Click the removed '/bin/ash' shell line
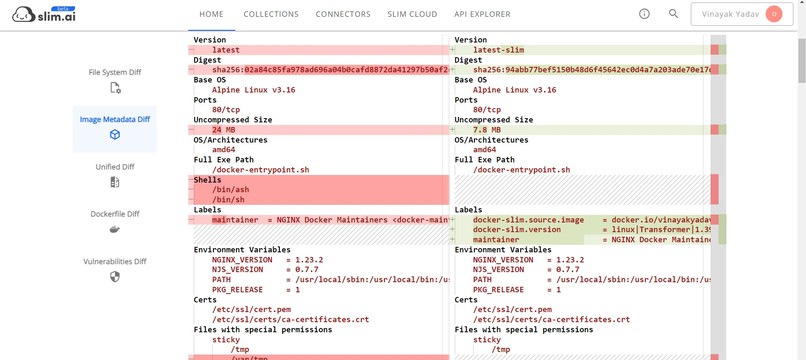The height and width of the screenshot is (360, 806). tap(319, 190)
